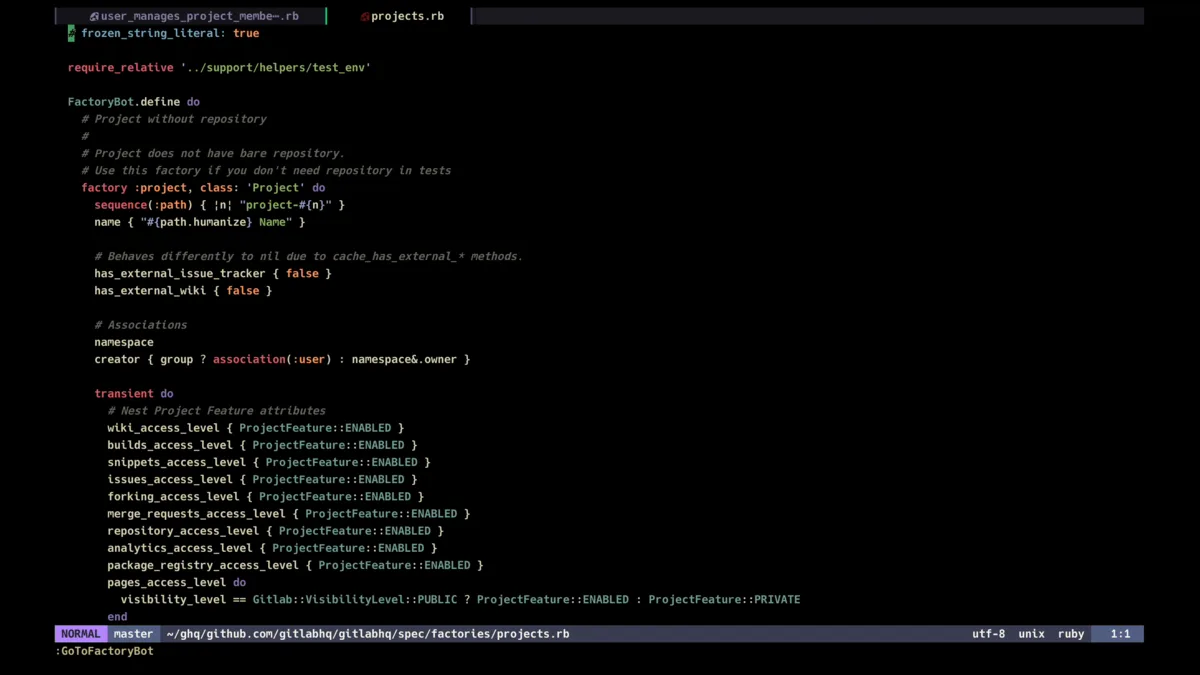
Task: Click the transient do line
Action: click(134, 394)
